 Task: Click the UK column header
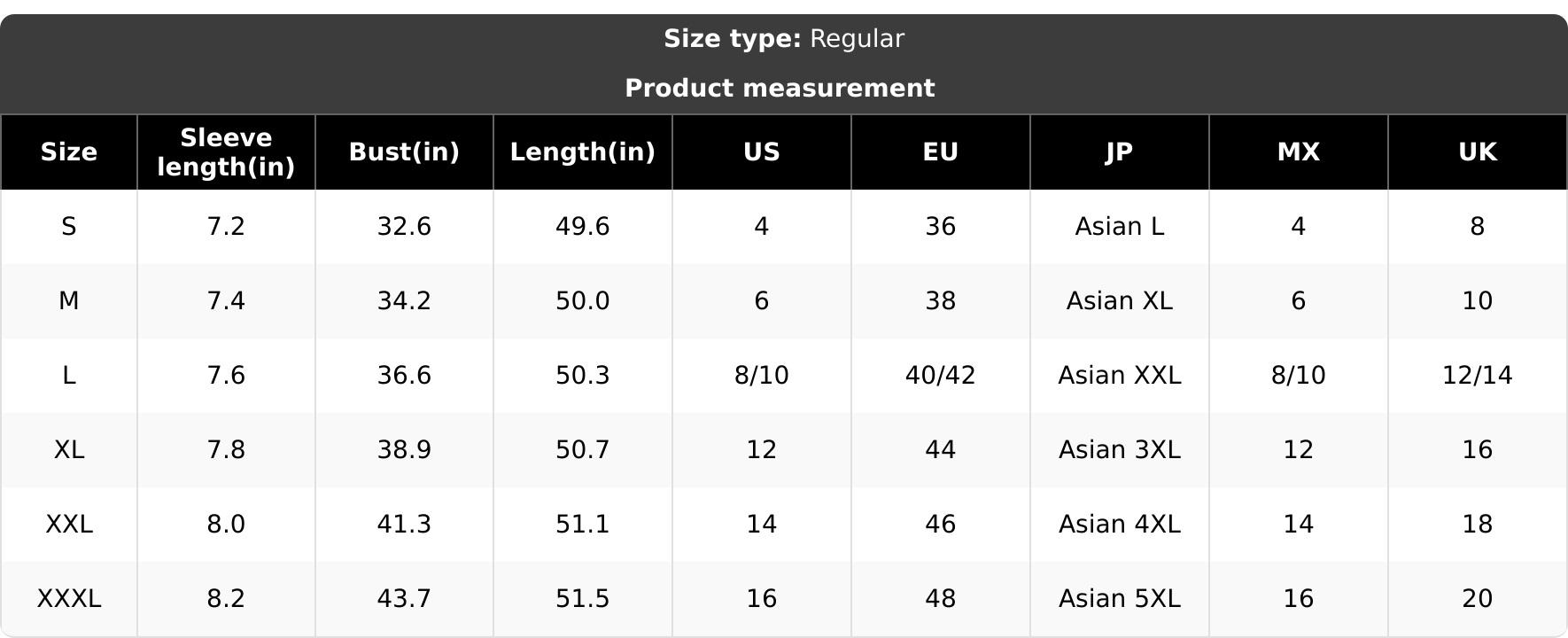coord(1478,152)
